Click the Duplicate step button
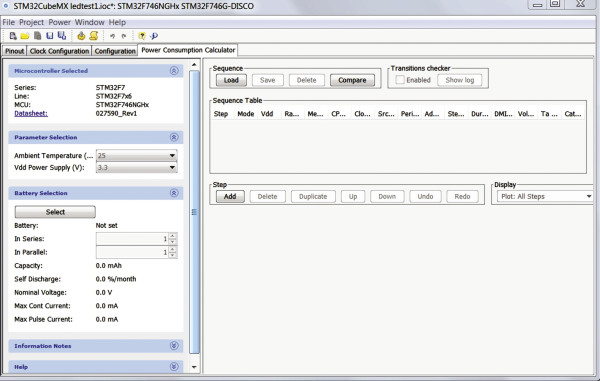 pyautogui.click(x=313, y=196)
